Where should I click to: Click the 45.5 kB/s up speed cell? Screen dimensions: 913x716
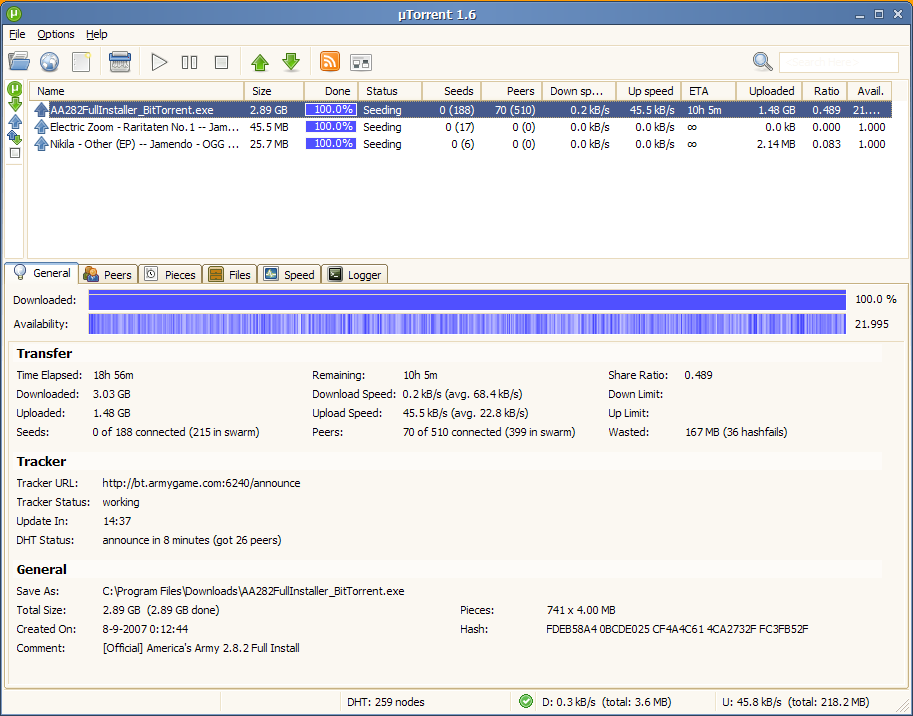pos(652,109)
